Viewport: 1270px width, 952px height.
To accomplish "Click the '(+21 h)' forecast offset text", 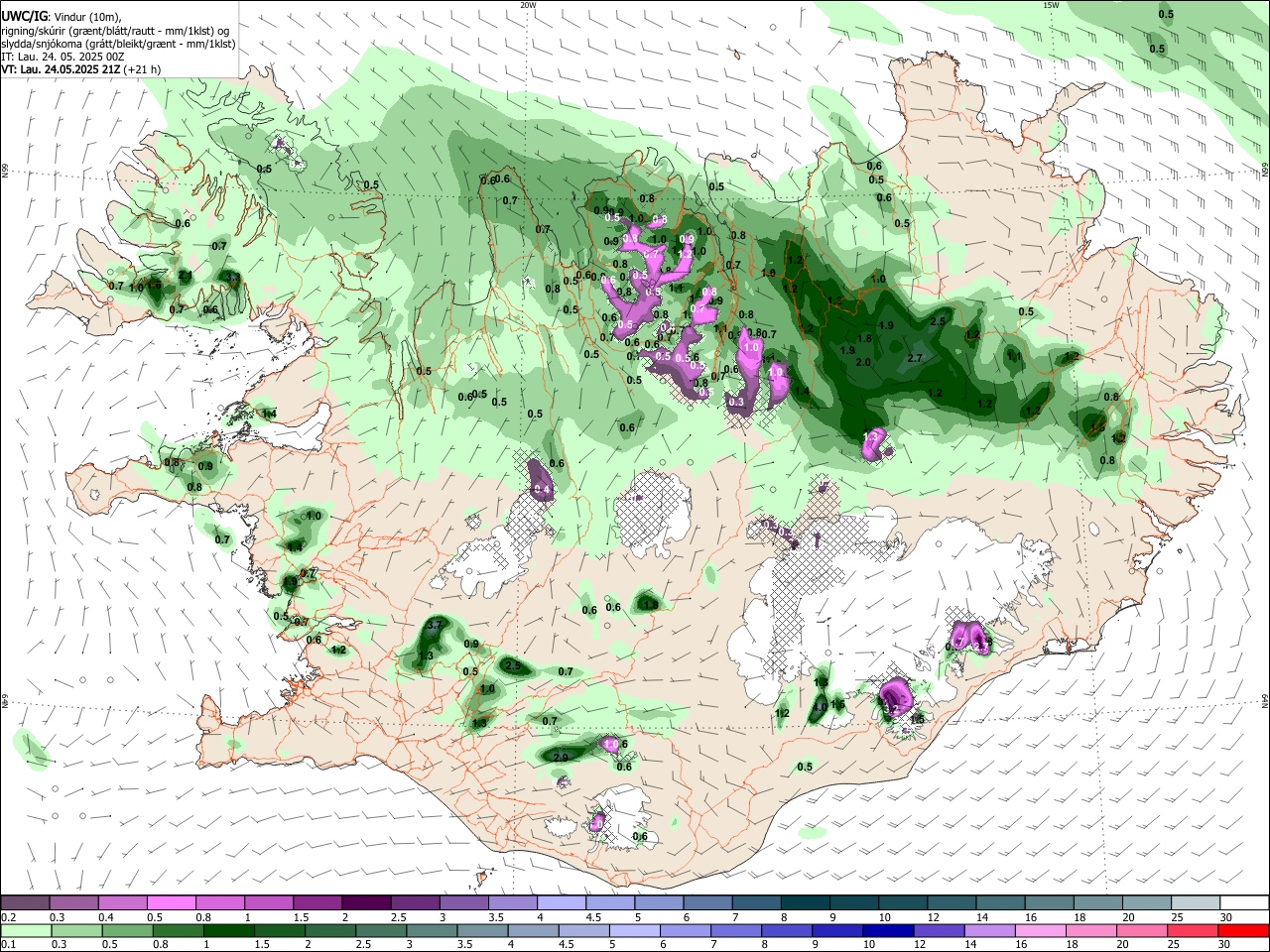I will 143,69.
